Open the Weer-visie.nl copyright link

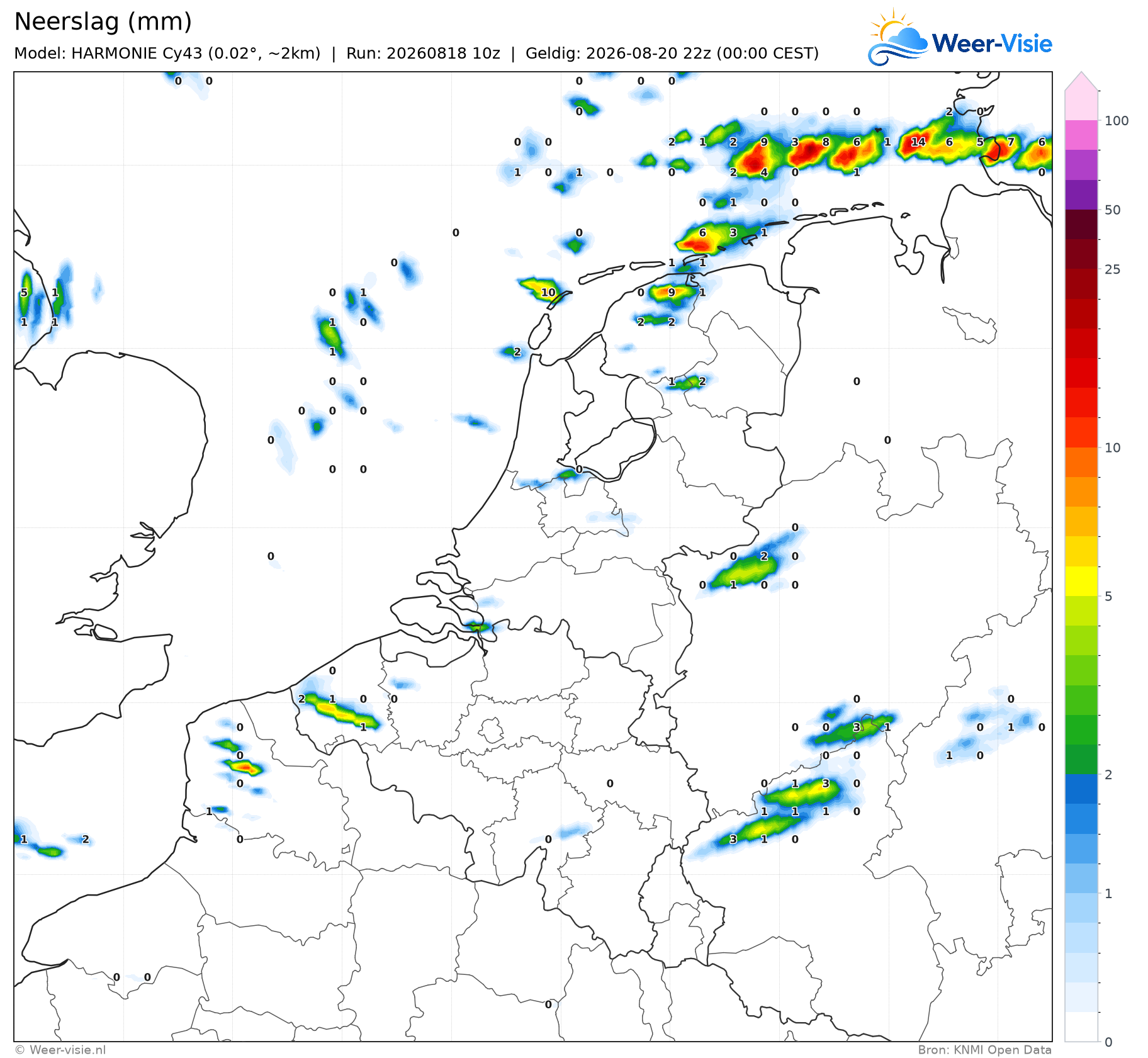(x=60, y=1050)
